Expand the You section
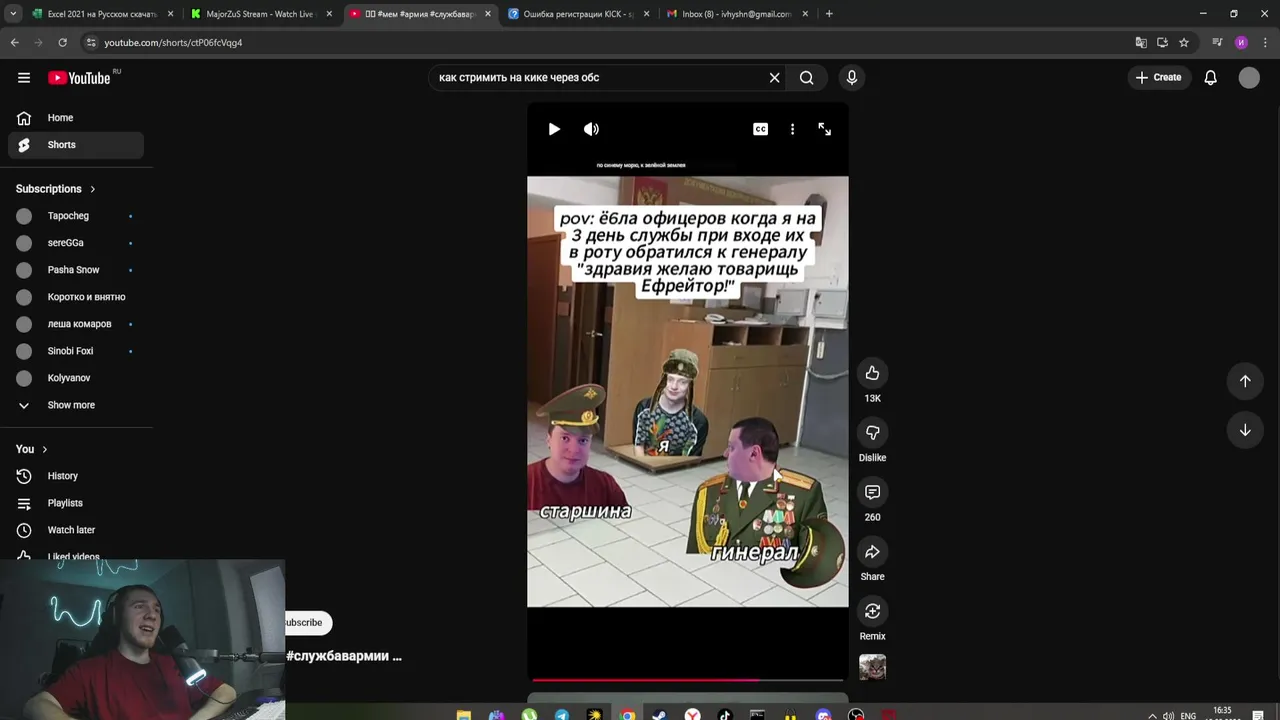The height and width of the screenshot is (720, 1280). pos(32,449)
